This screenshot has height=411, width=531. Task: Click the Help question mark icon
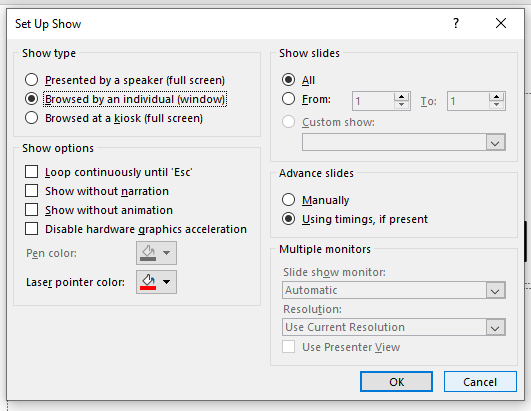pyautogui.click(x=456, y=23)
